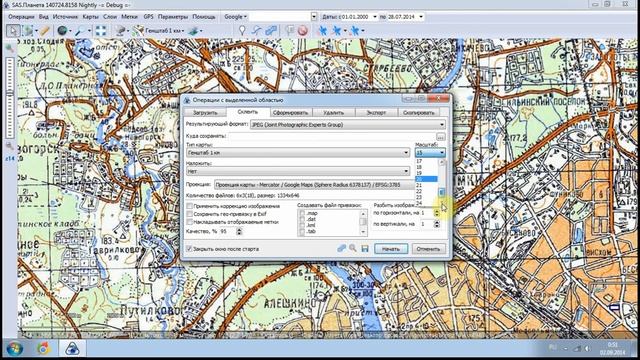Screen dimensions: 640x360
Task: Open the Метки menu
Action: tap(129, 17)
